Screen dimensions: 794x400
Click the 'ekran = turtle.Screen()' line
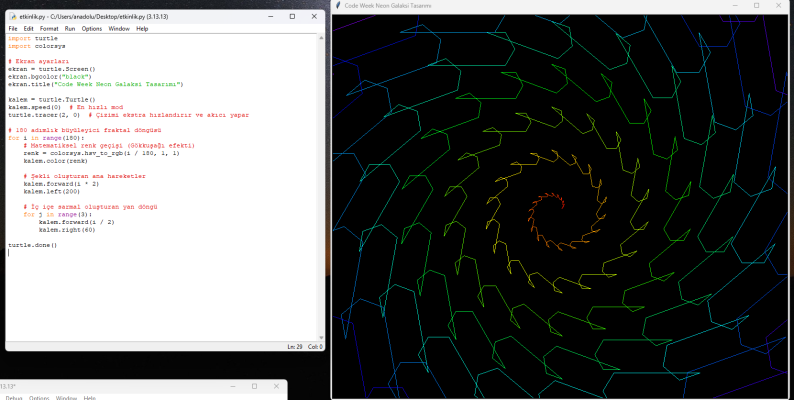click(x=52, y=69)
